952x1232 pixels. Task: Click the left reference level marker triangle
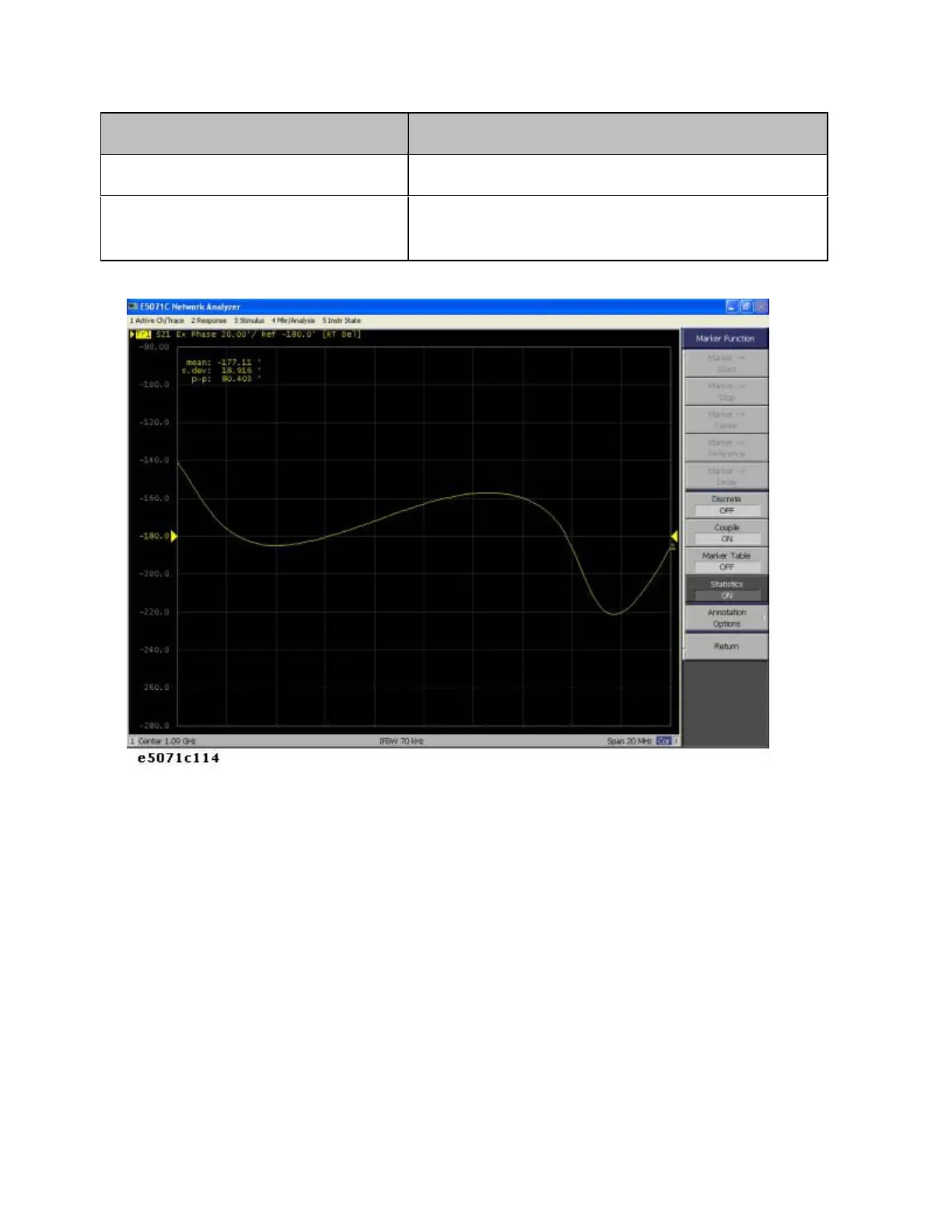click(174, 536)
